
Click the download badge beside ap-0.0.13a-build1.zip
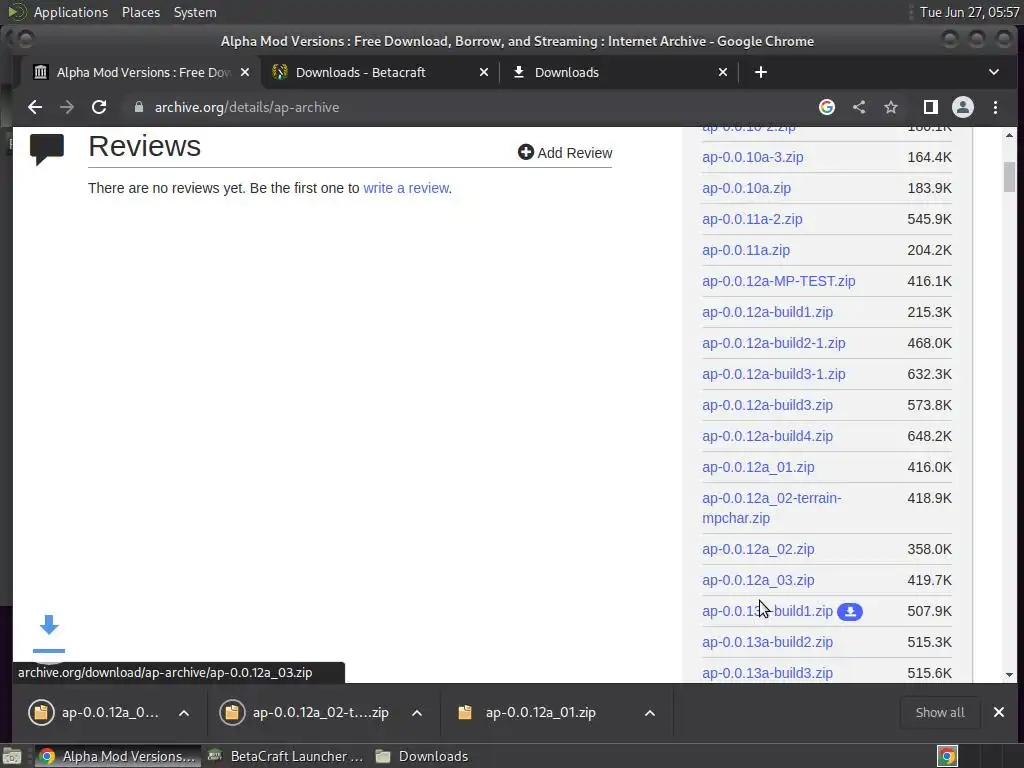click(850, 611)
